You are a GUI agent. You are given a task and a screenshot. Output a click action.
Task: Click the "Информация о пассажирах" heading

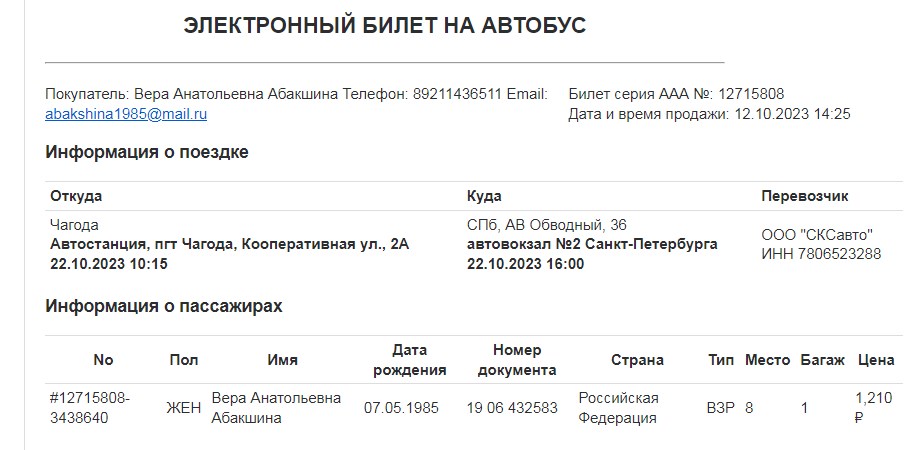tap(164, 306)
